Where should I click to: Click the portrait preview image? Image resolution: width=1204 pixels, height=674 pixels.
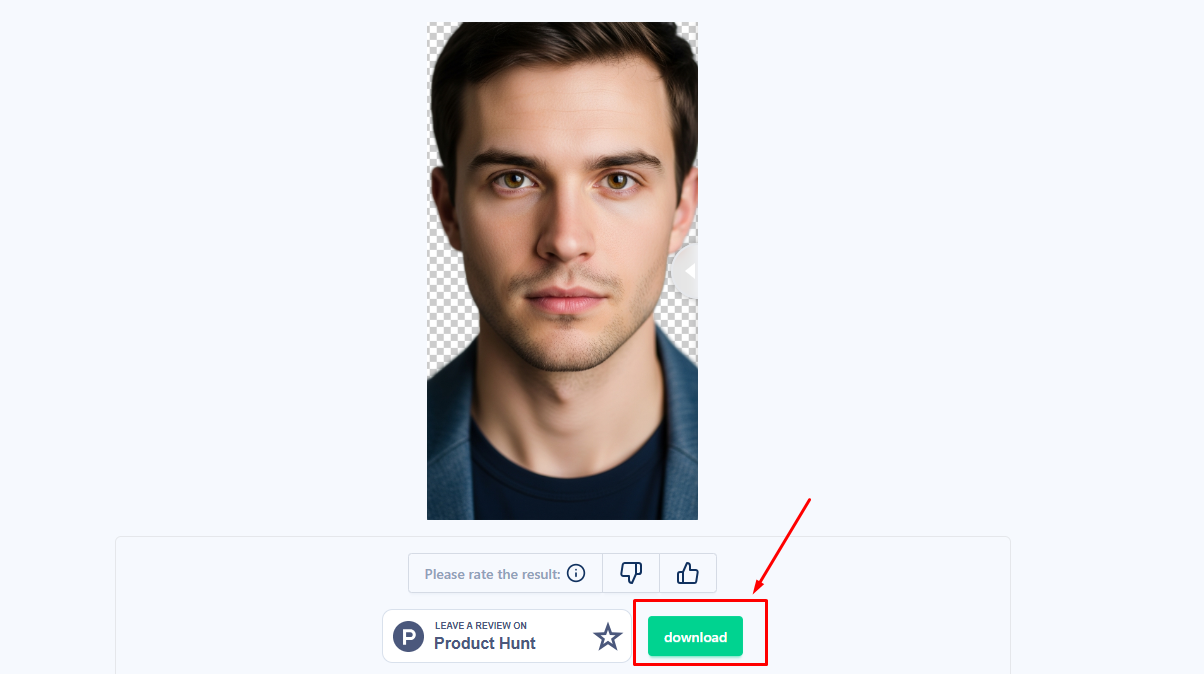562,271
